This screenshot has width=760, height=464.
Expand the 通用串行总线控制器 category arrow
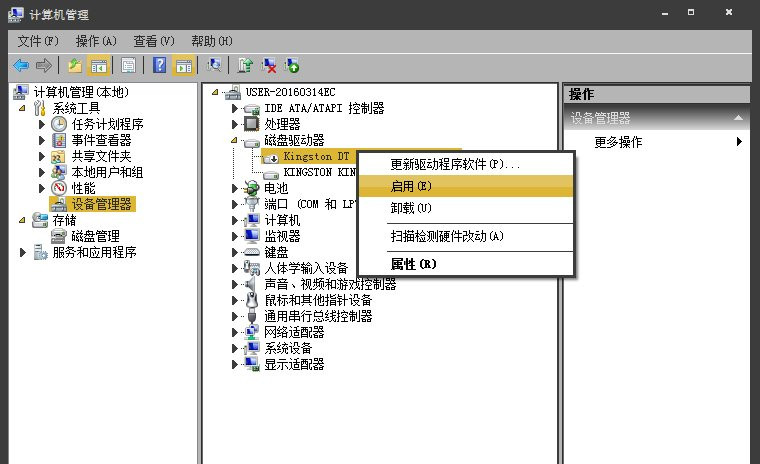pos(235,316)
